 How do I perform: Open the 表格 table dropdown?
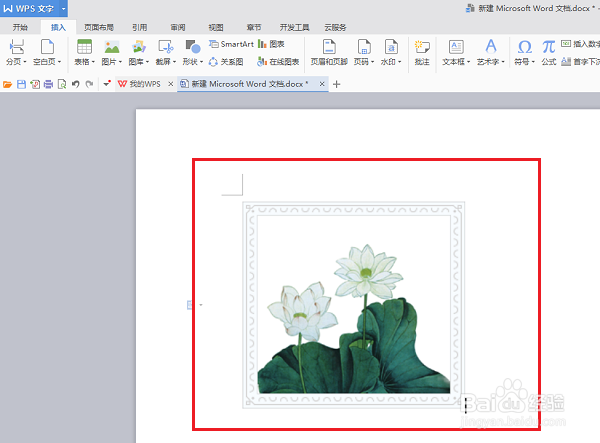pos(93,62)
